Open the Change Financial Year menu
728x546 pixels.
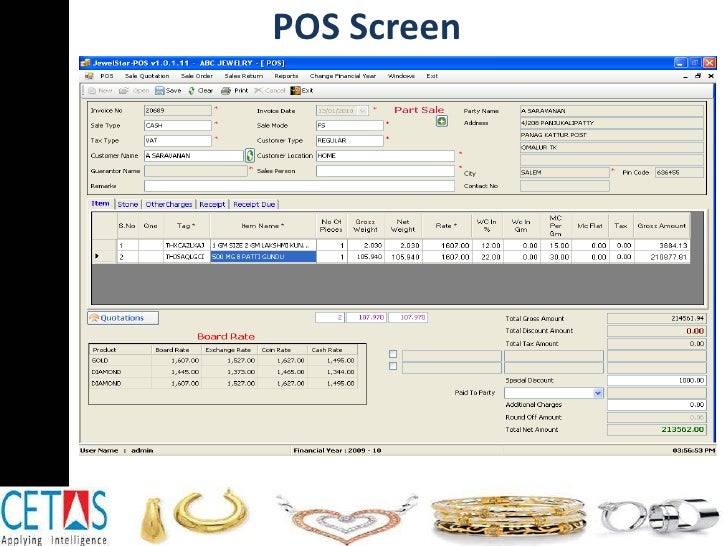tap(344, 75)
